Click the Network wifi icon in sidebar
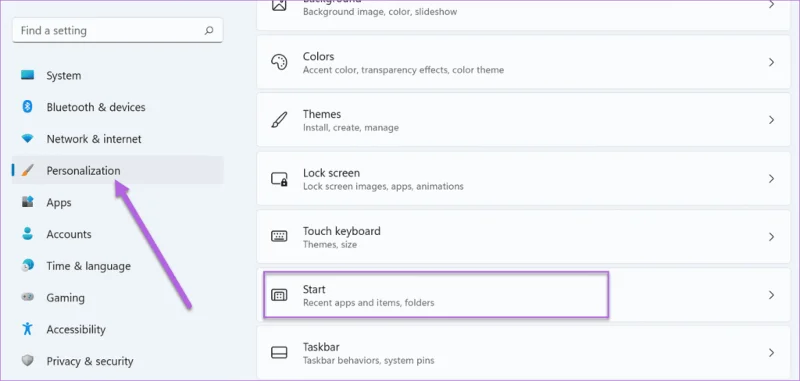The width and height of the screenshot is (800, 381). [28, 138]
